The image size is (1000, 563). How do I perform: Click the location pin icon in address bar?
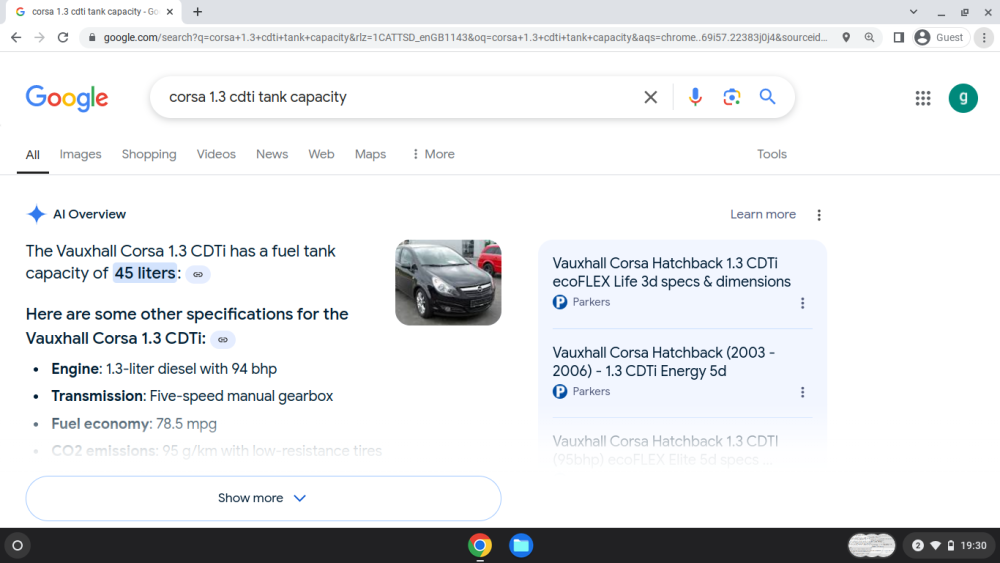point(846,38)
